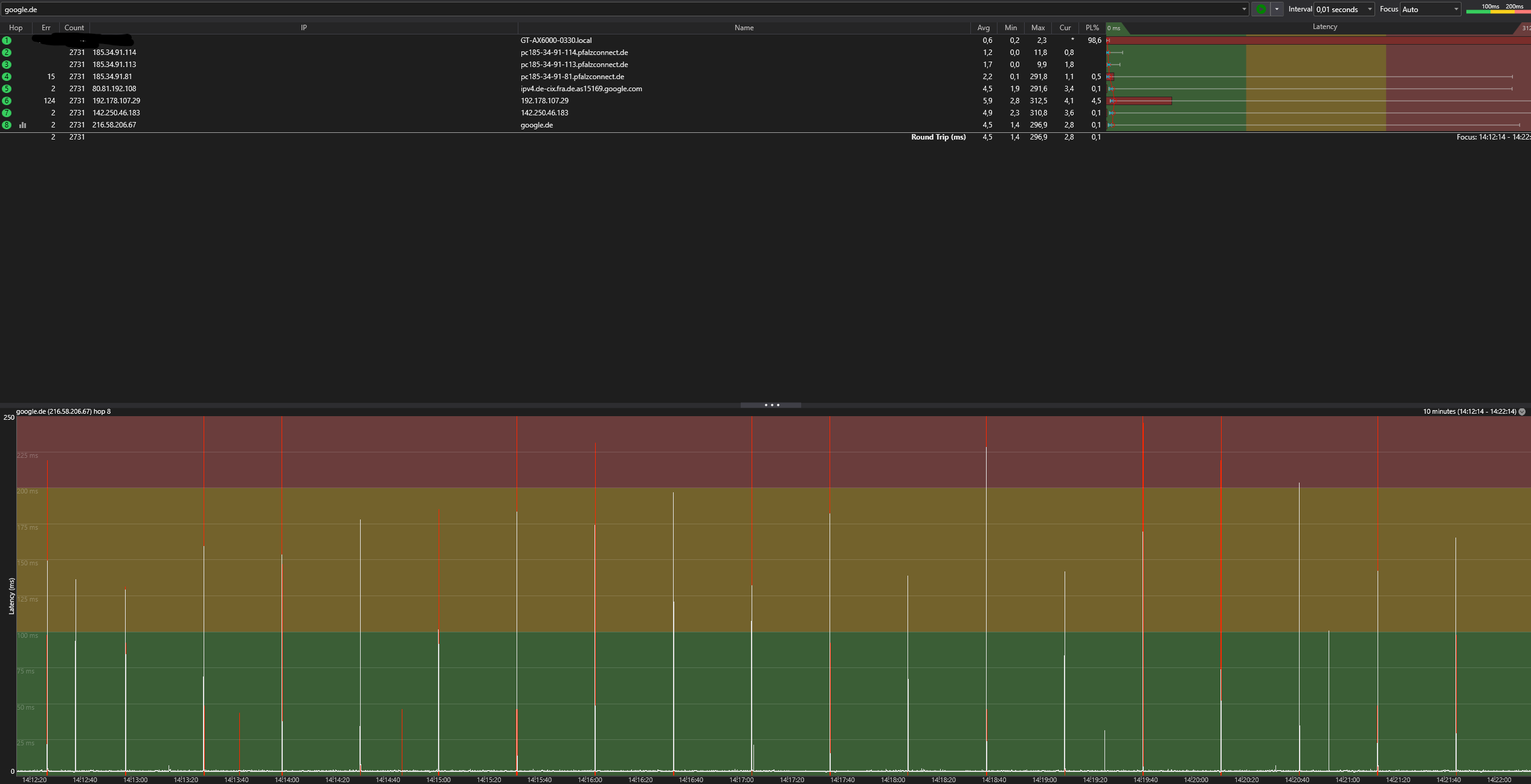The image size is (1531, 784).
Task: Click hostname pc185-34-91-113.pfalzconnect.de
Action: [x=574, y=65]
